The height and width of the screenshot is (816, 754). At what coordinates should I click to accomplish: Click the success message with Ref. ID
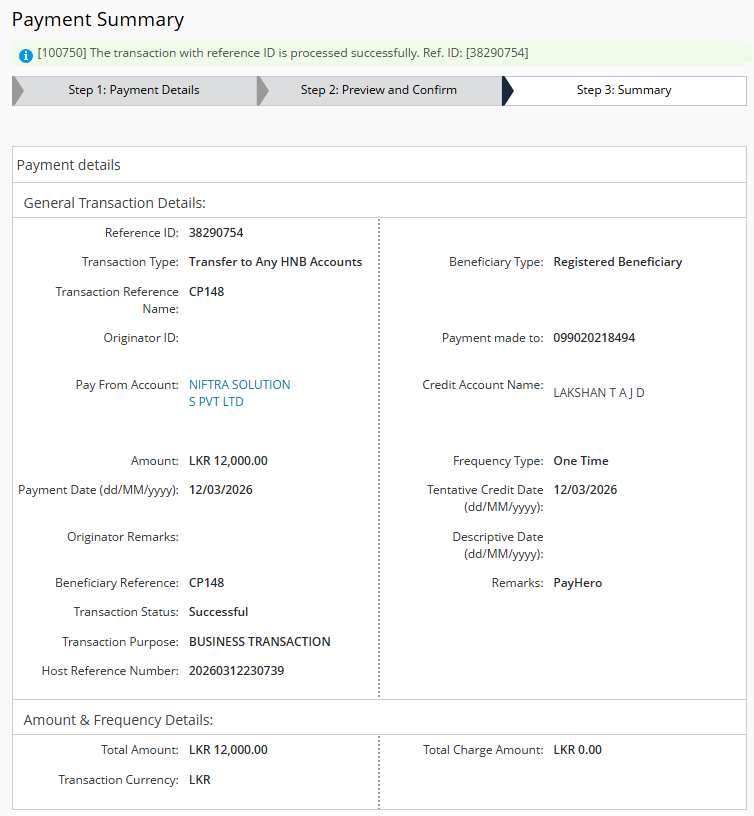pyautogui.click(x=283, y=52)
